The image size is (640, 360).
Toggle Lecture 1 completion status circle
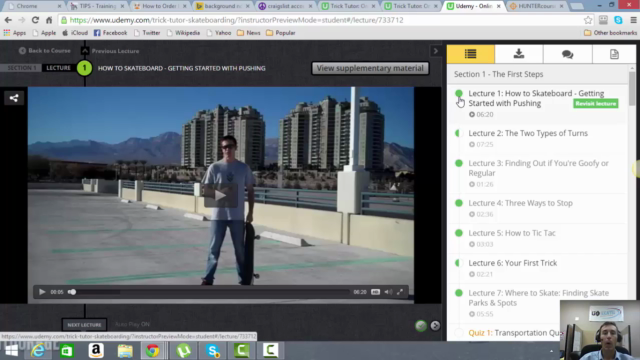click(x=459, y=93)
